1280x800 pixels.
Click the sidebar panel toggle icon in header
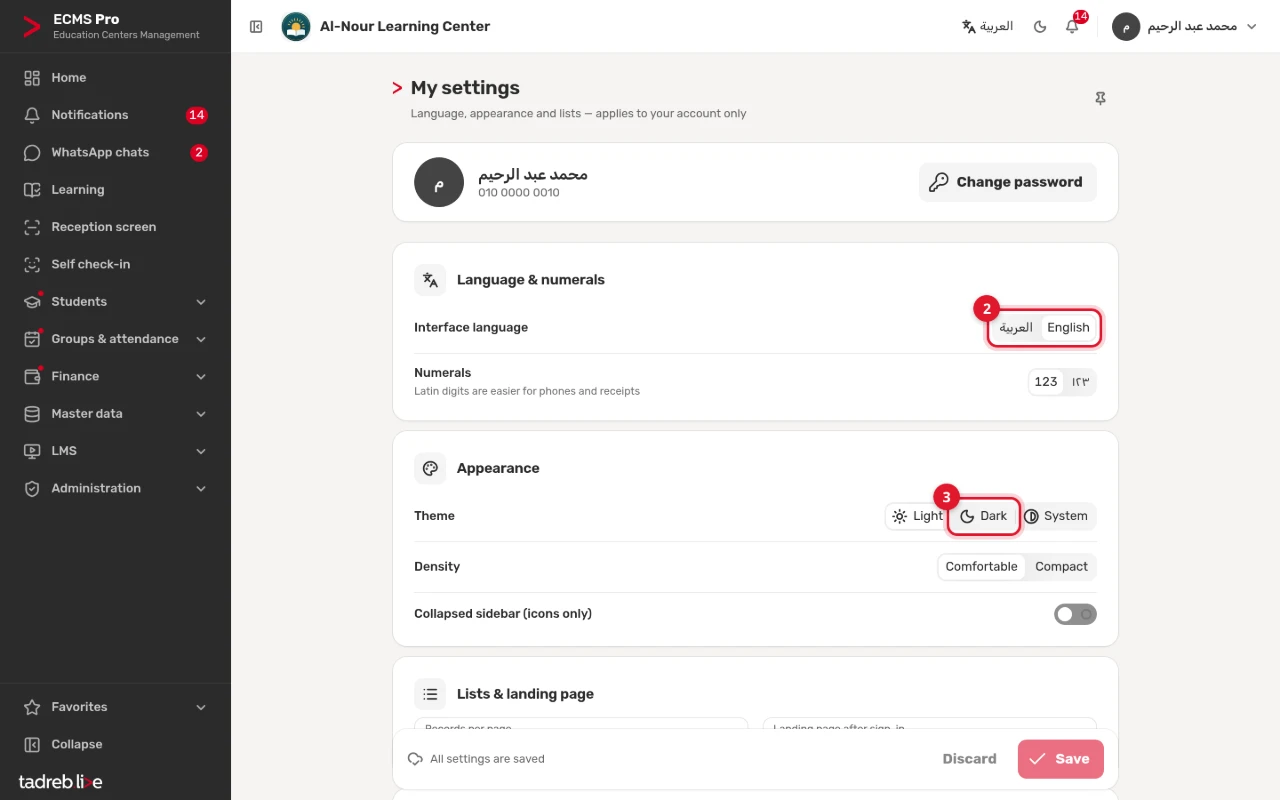[x=256, y=27]
